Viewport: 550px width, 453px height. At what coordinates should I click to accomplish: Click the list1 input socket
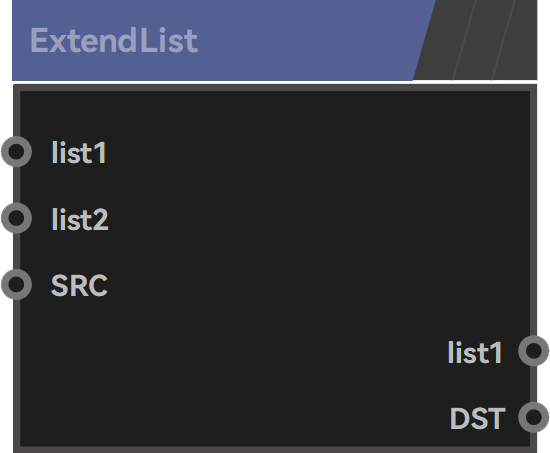16,152
